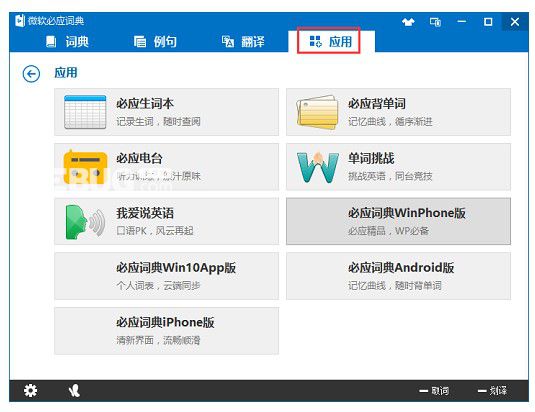Open 我爱说英语 via its title text

pos(145,213)
